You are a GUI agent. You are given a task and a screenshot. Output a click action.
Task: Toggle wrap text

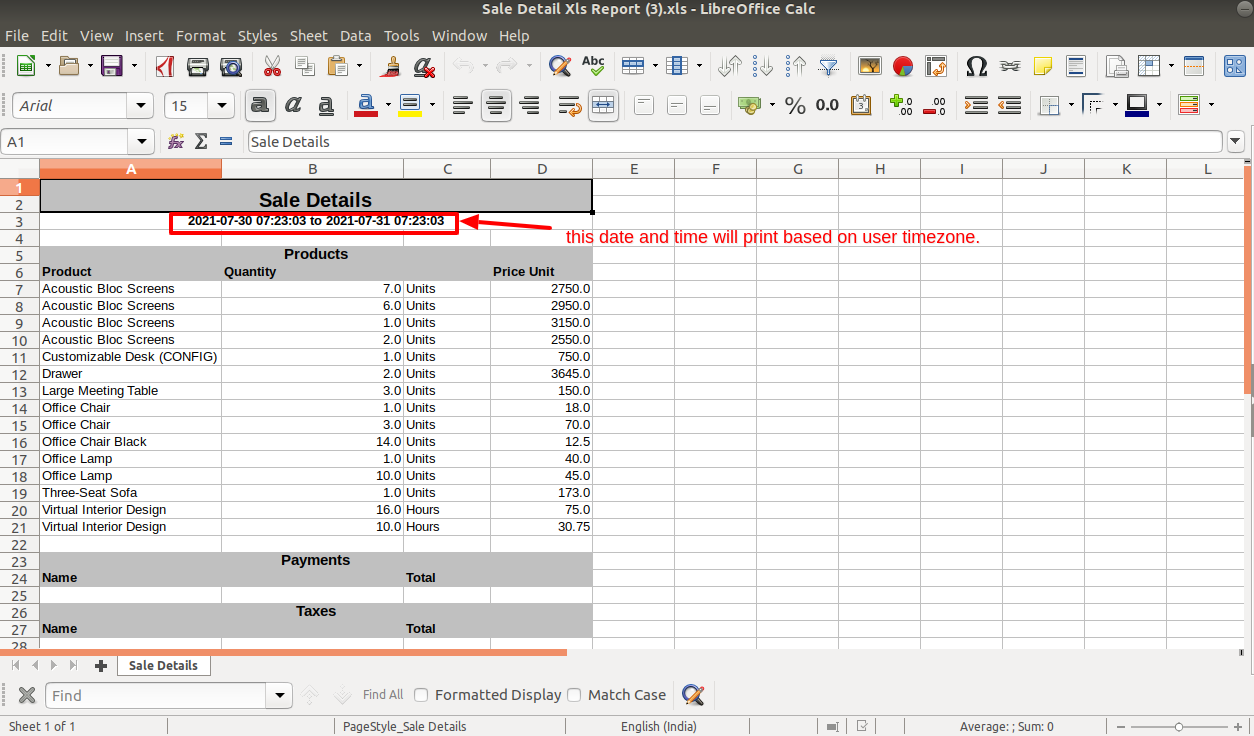[x=570, y=105]
